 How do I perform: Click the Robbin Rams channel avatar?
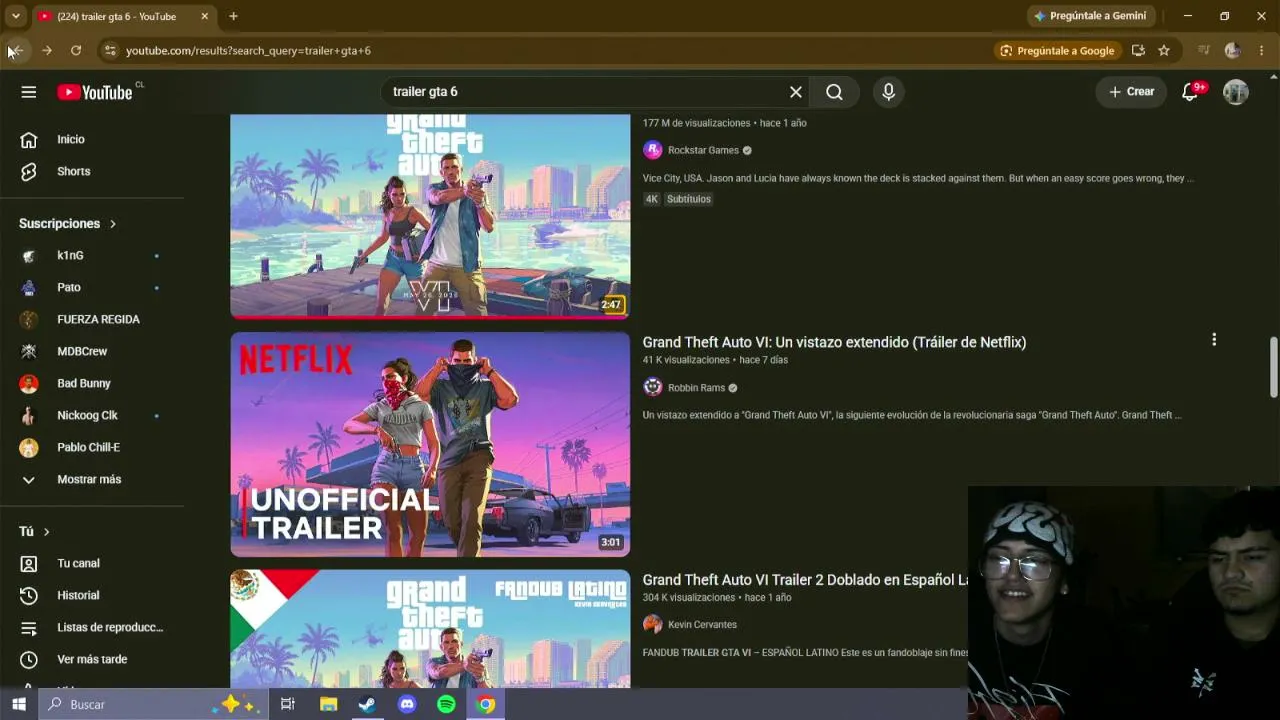click(x=653, y=387)
